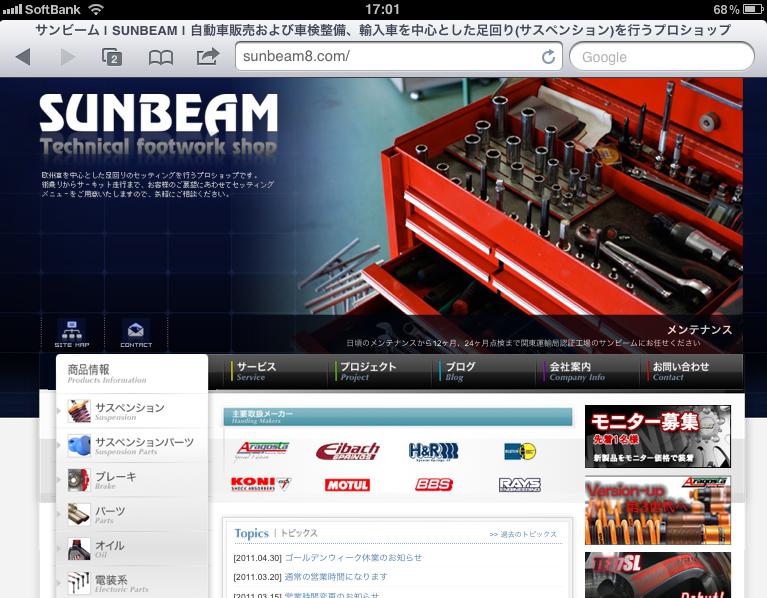
Task: Click the [2011.04.30] date text
Action: (x=258, y=558)
